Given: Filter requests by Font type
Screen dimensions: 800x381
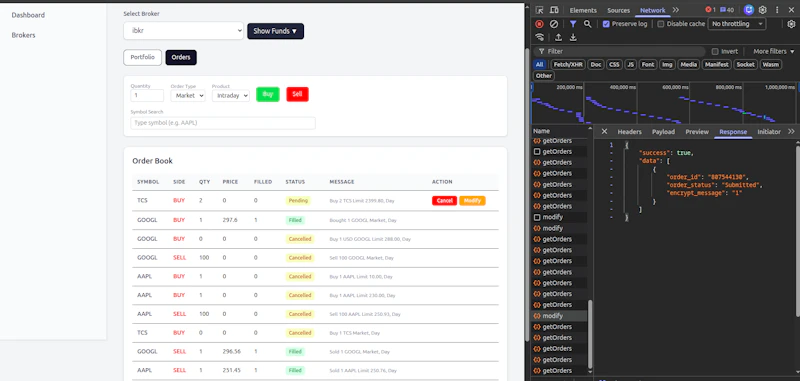Looking at the screenshot, I should tap(648, 65).
